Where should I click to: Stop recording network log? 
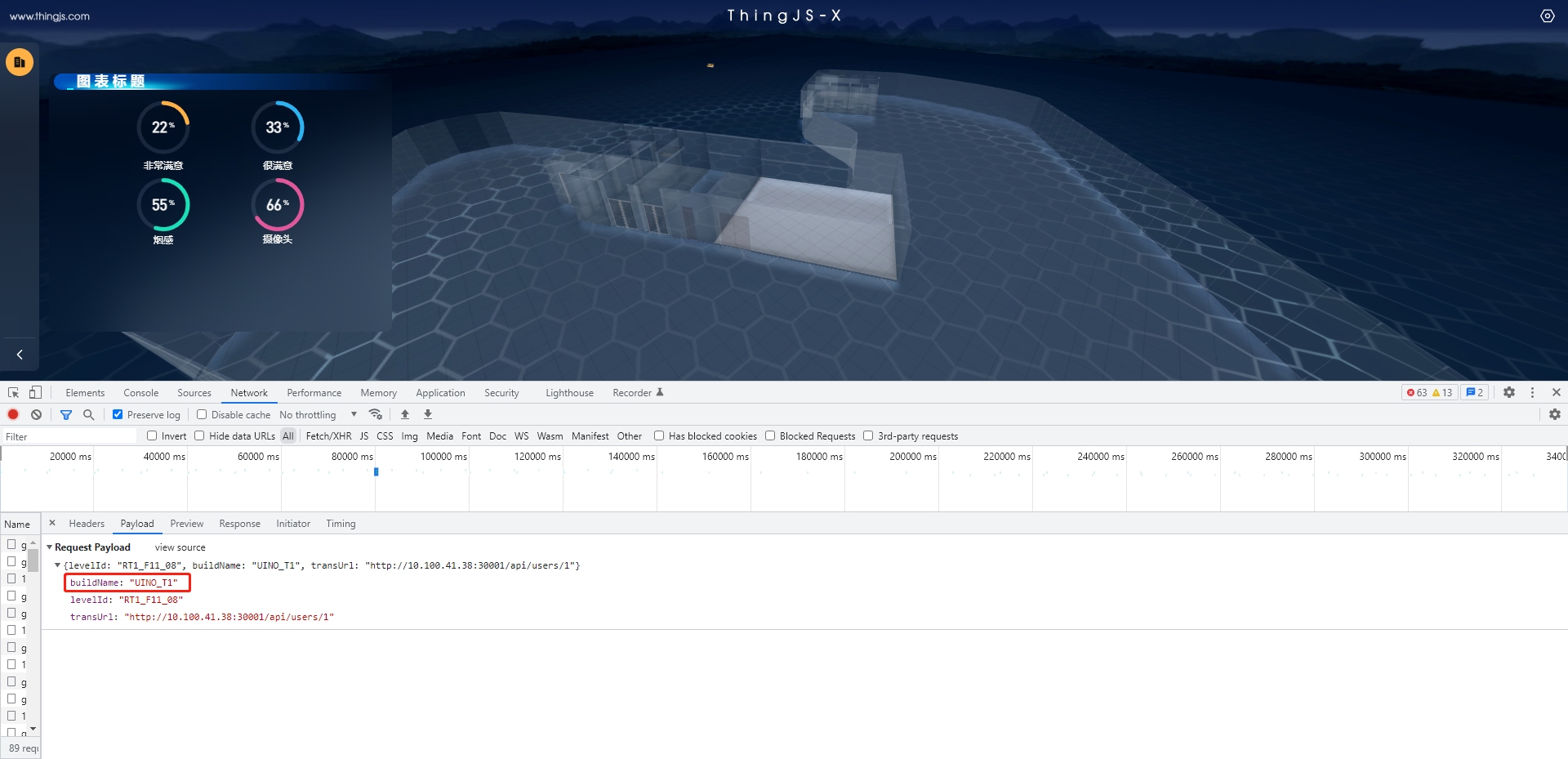[x=13, y=415]
